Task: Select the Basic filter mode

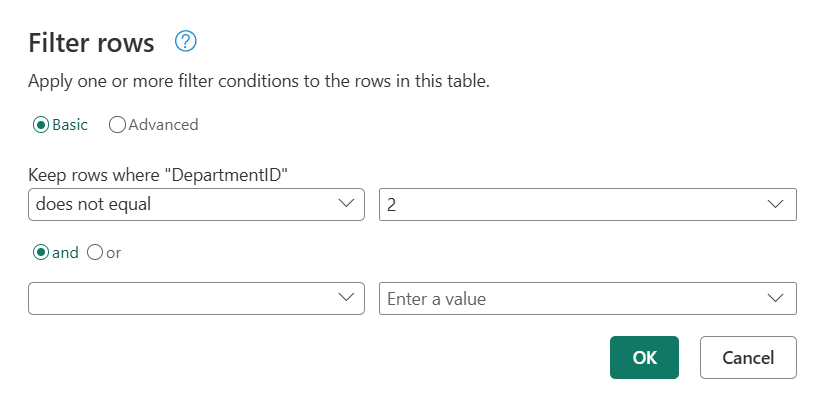Action: coord(41,125)
